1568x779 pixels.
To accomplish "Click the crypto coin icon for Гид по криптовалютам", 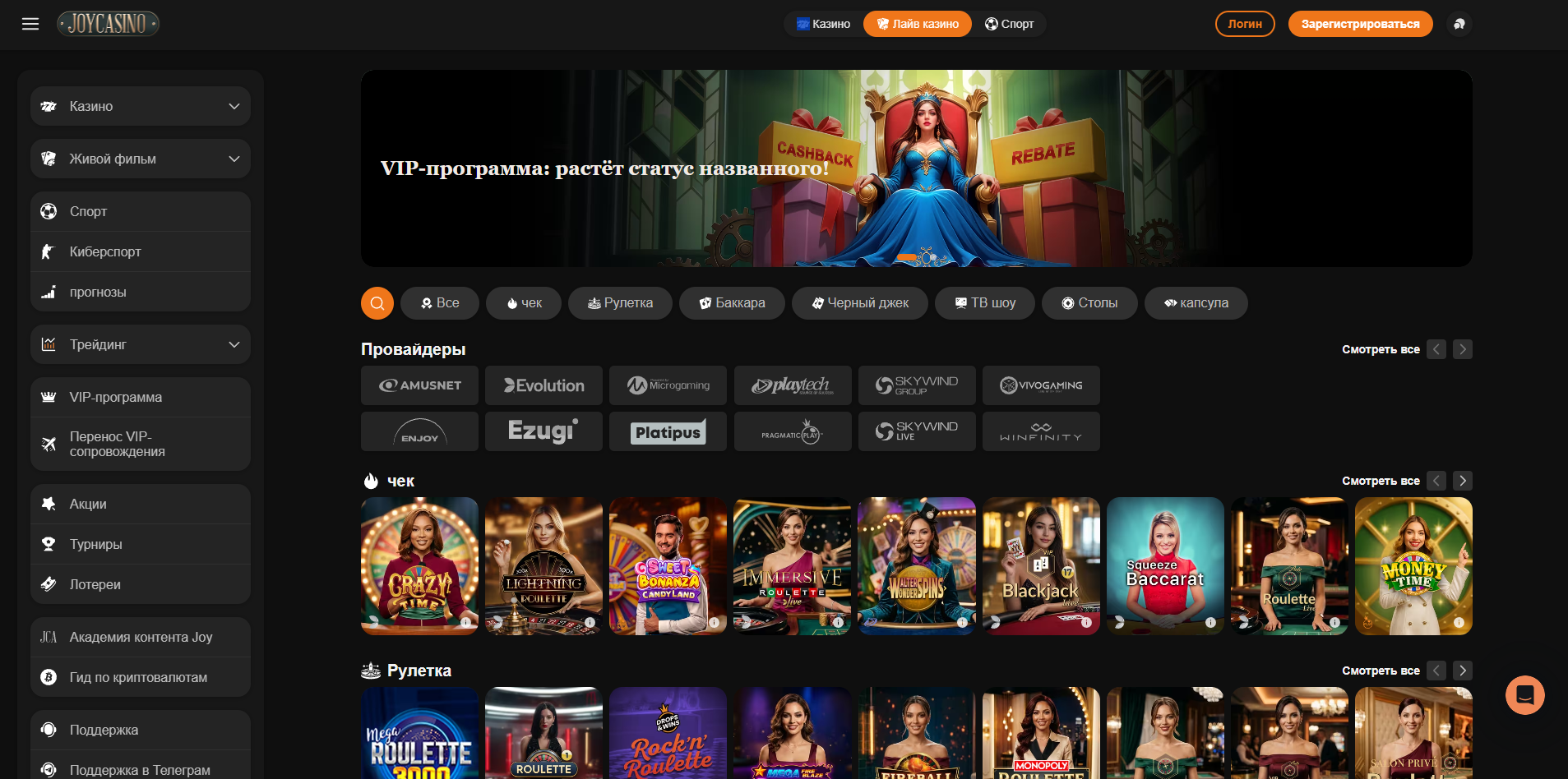I will coord(49,677).
